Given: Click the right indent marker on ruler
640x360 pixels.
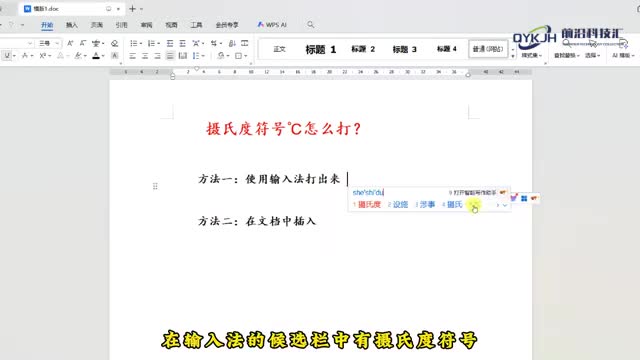Looking at the screenshot, I should (468, 75).
